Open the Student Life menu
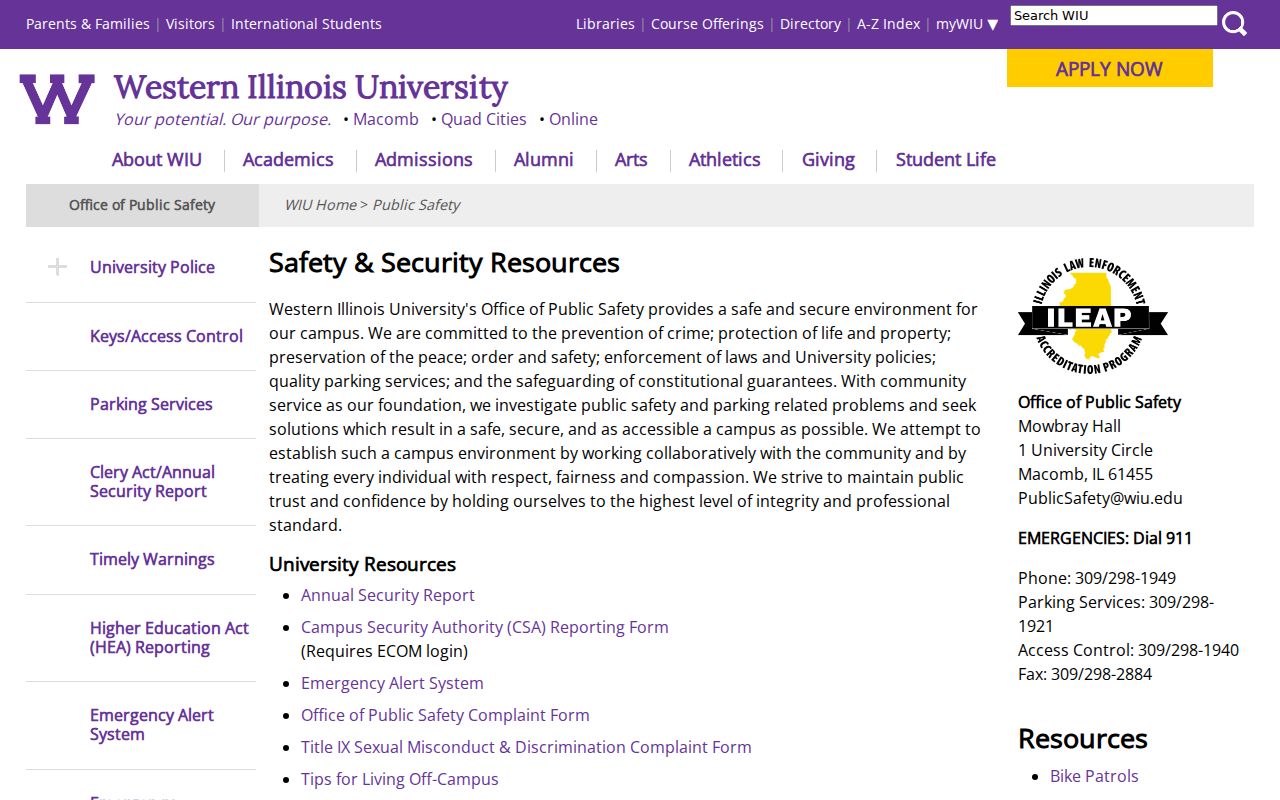 click(x=945, y=160)
